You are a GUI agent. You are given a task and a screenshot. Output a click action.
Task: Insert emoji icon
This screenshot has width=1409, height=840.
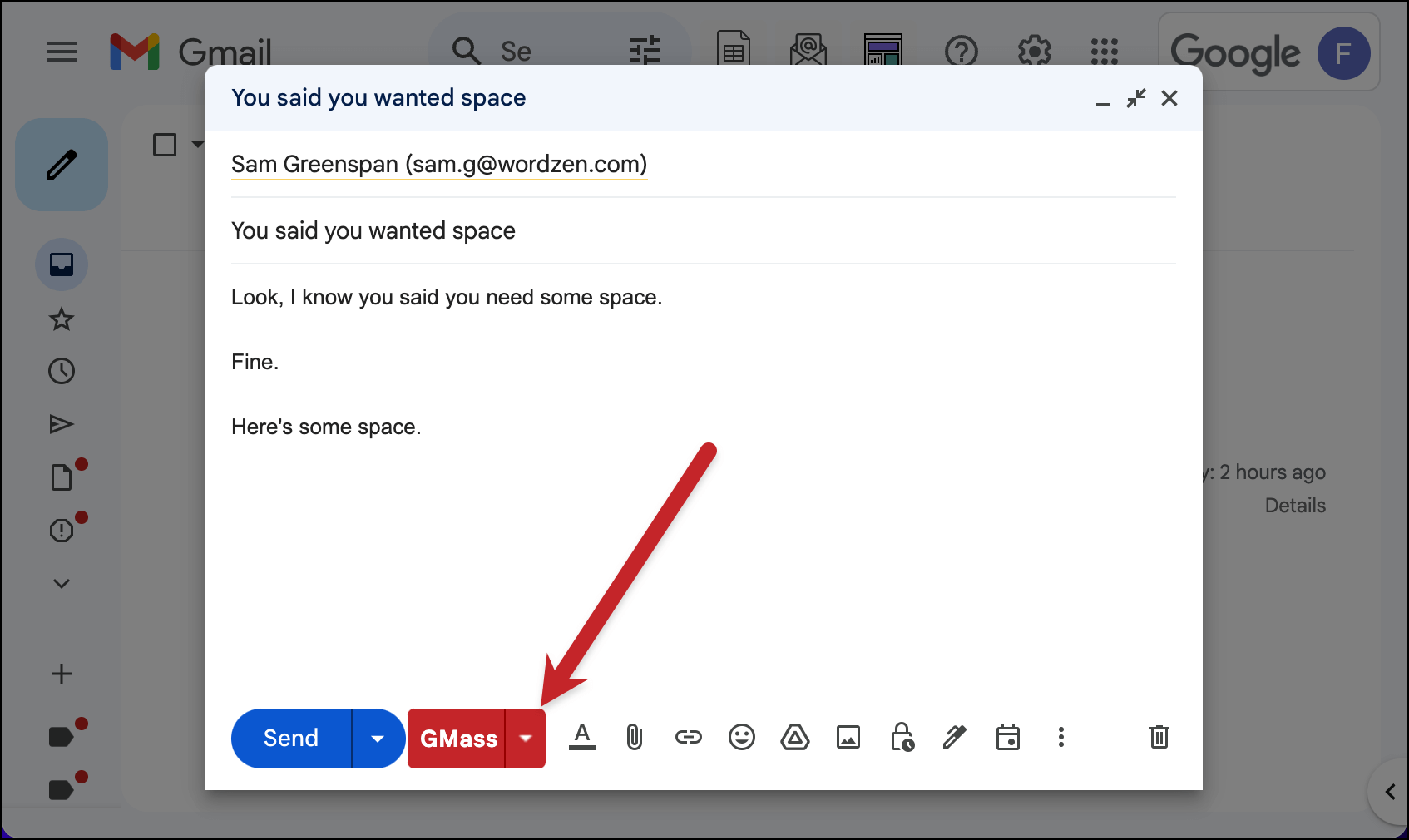click(742, 737)
